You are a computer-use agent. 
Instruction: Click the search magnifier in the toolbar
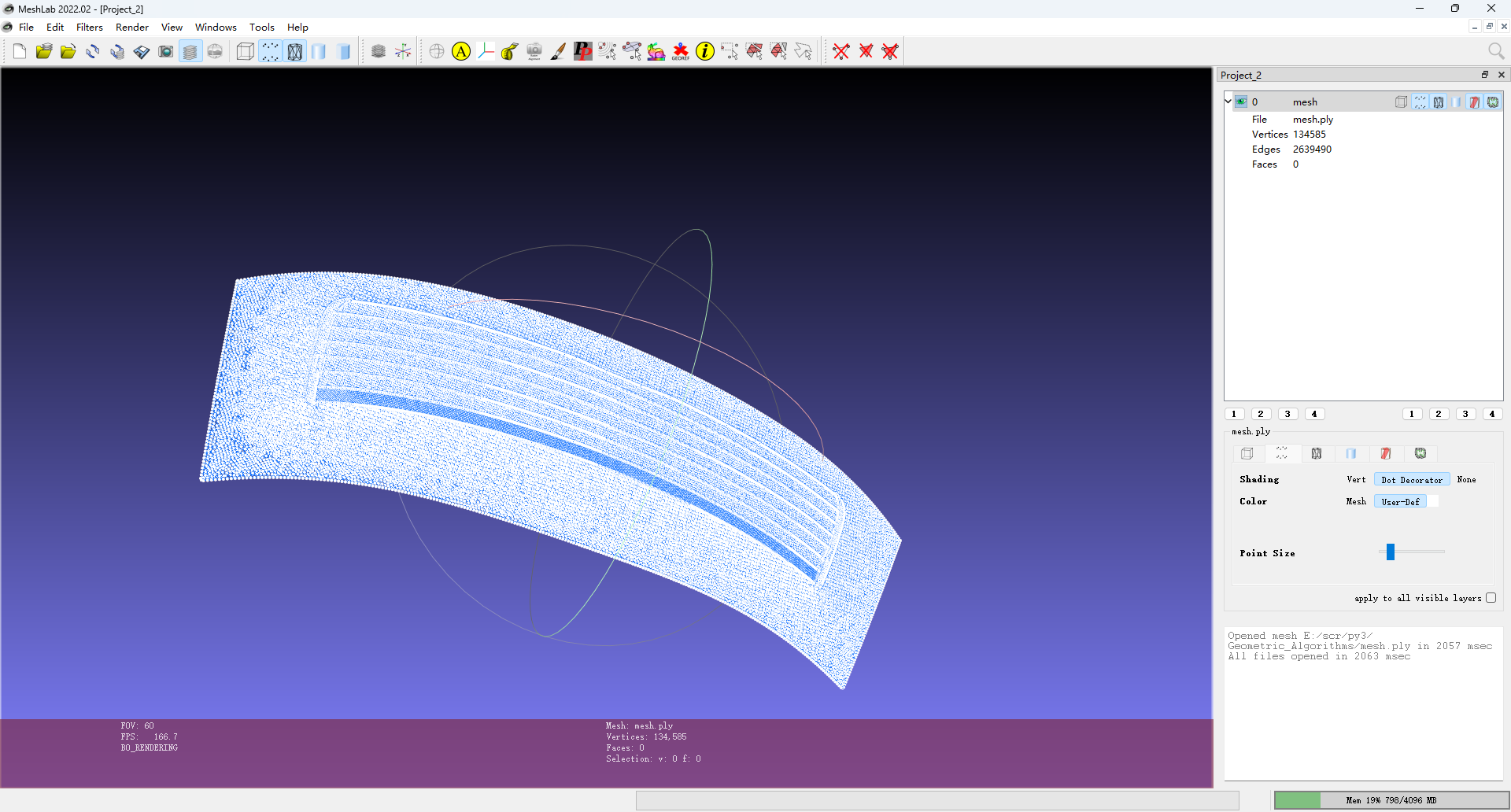[x=1496, y=51]
